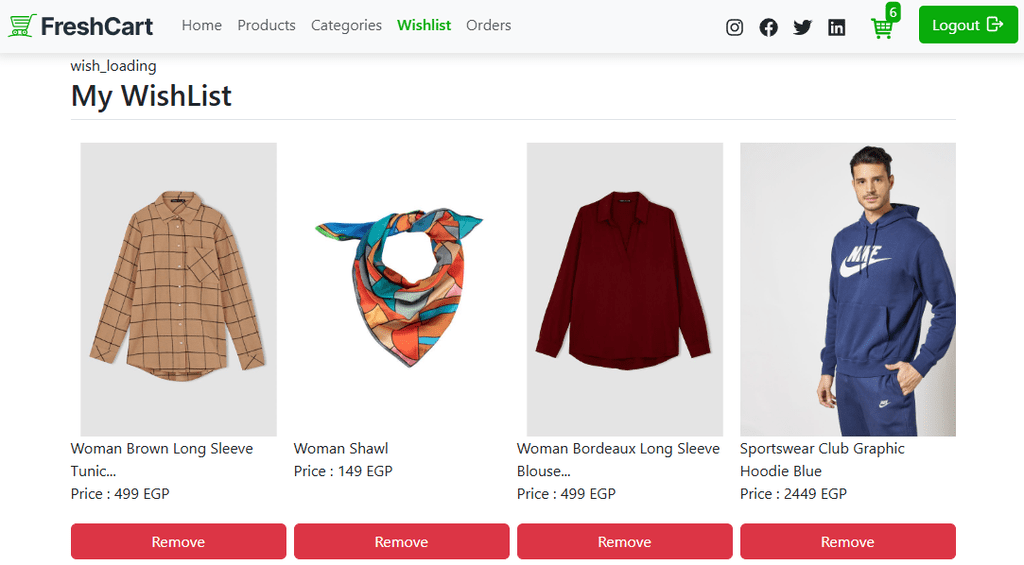Open the Twitter social icon
This screenshot has height=565, width=1024.
coord(802,27)
